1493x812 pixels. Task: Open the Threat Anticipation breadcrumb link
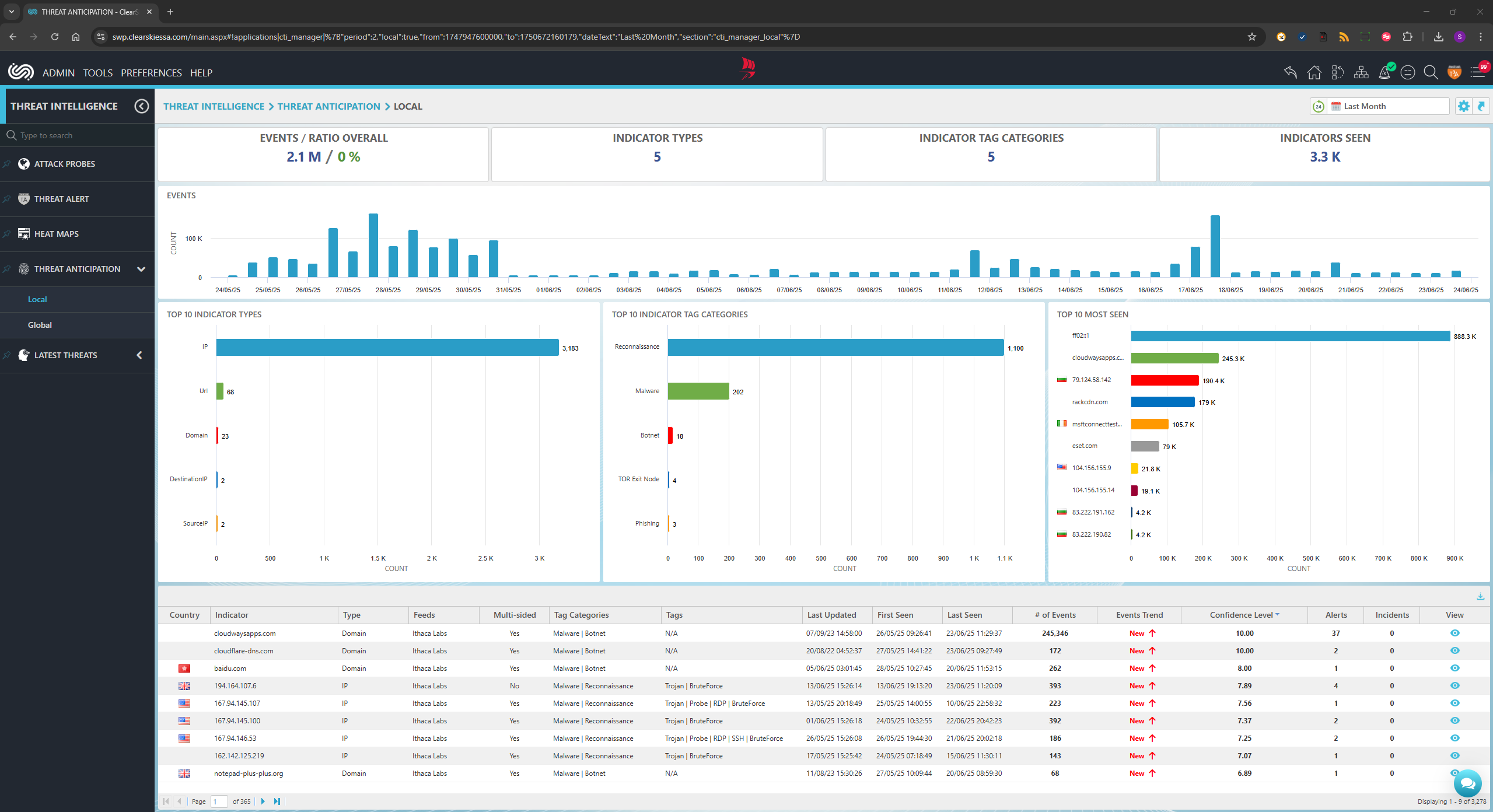pos(329,106)
